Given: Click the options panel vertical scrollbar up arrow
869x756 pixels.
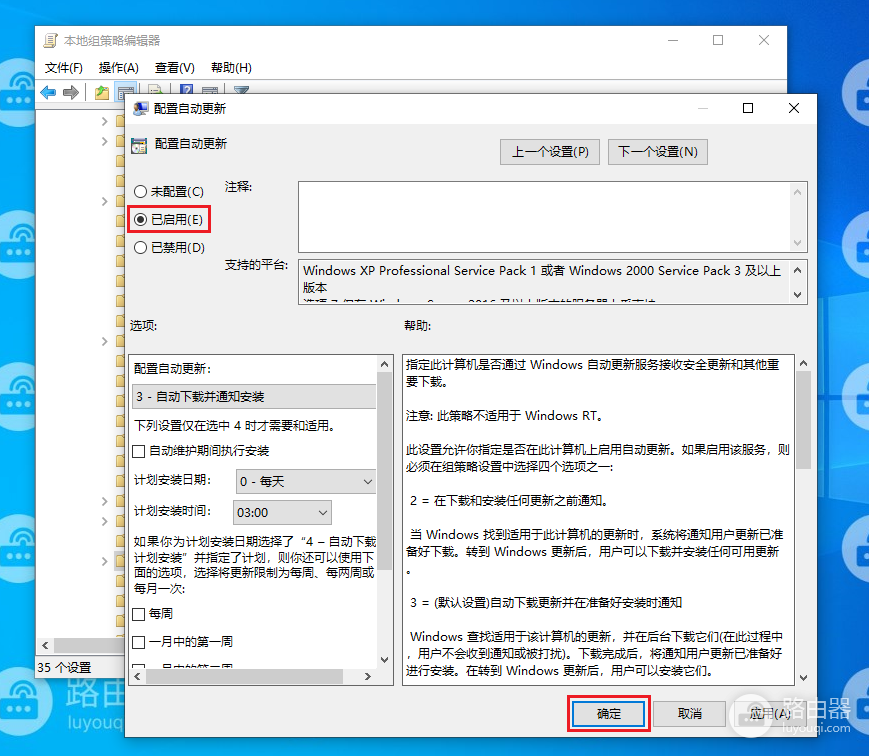Looking at the screenshot, I should [x=384, y=364].
